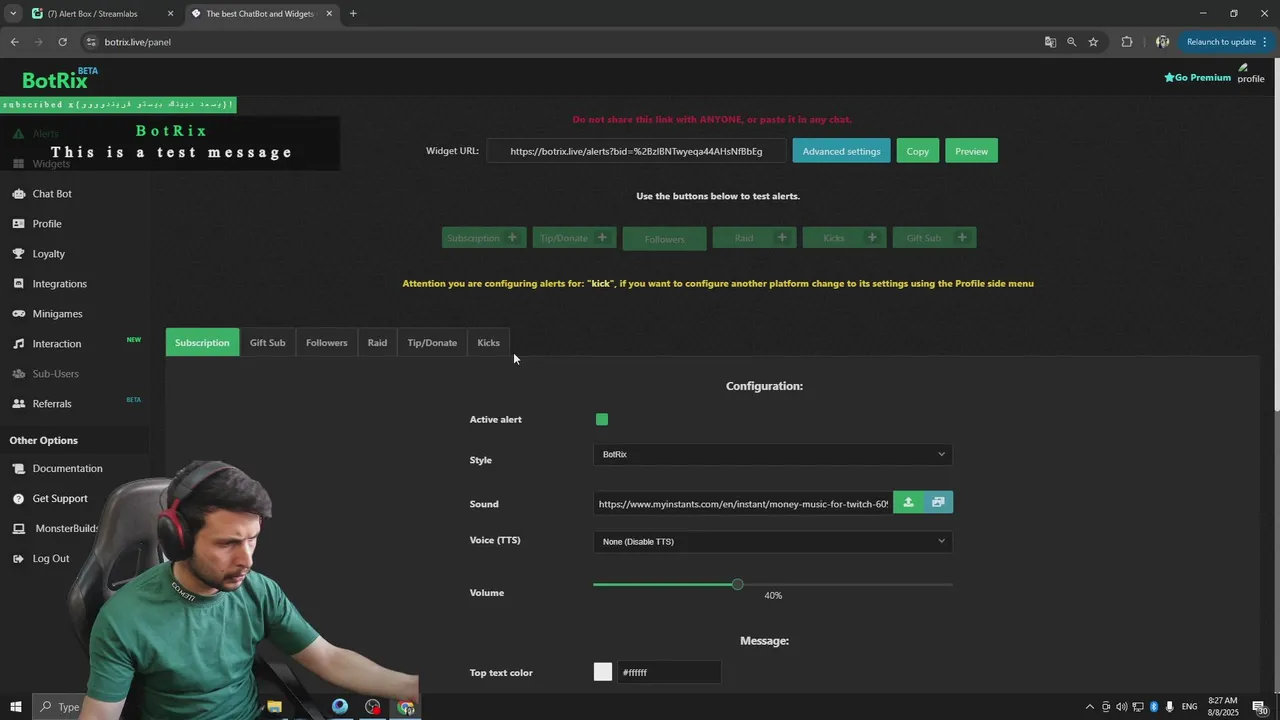
Task: Test the Tip/Donate alert button
Action: point(574,238)
